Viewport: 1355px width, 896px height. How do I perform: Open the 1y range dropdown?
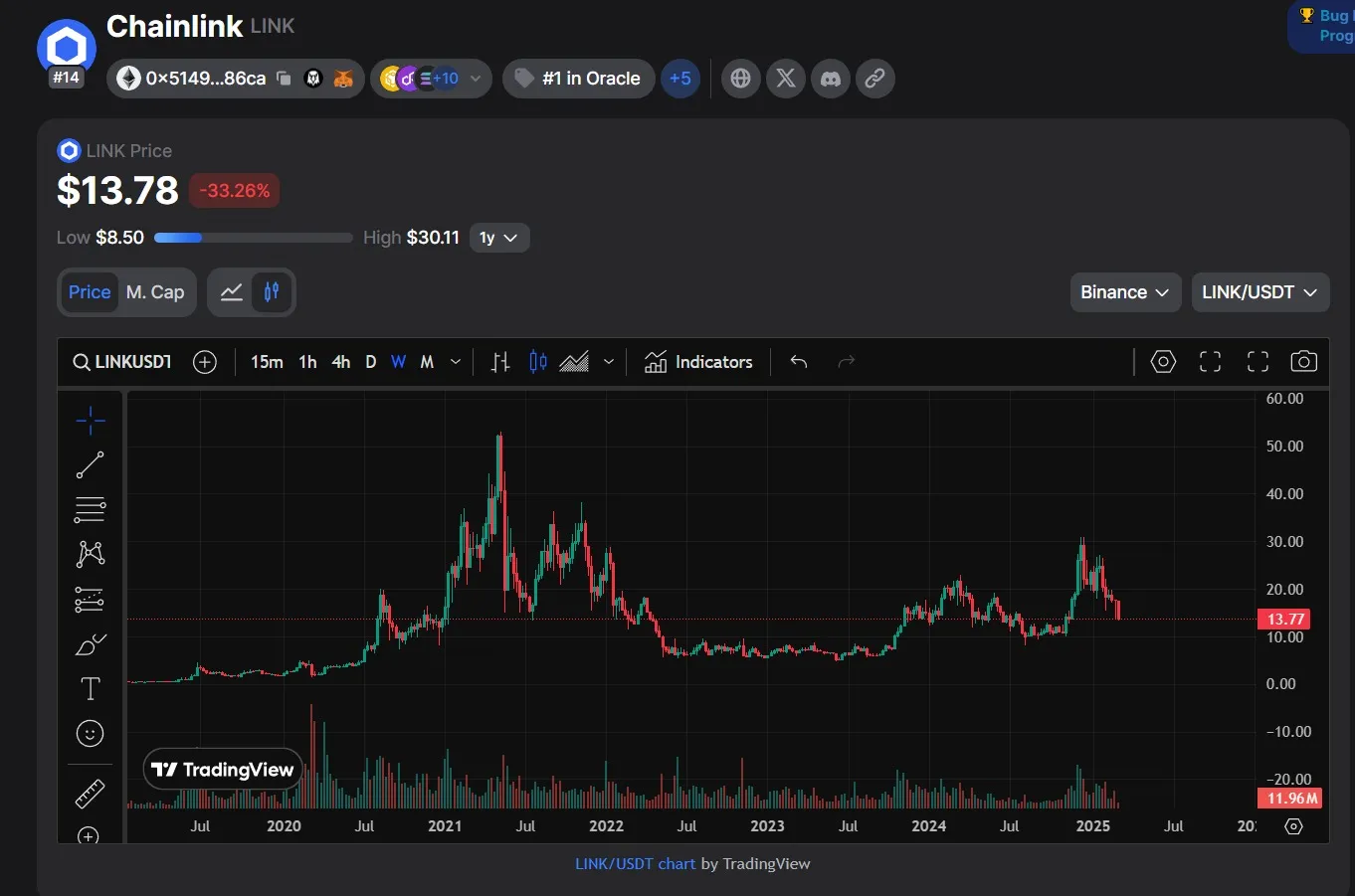498,238
